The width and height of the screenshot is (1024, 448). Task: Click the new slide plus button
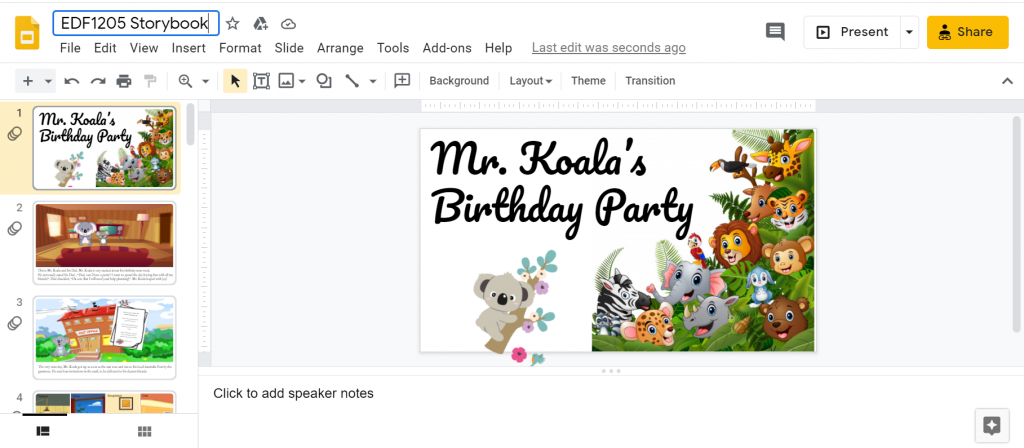(x=27, y=81)
